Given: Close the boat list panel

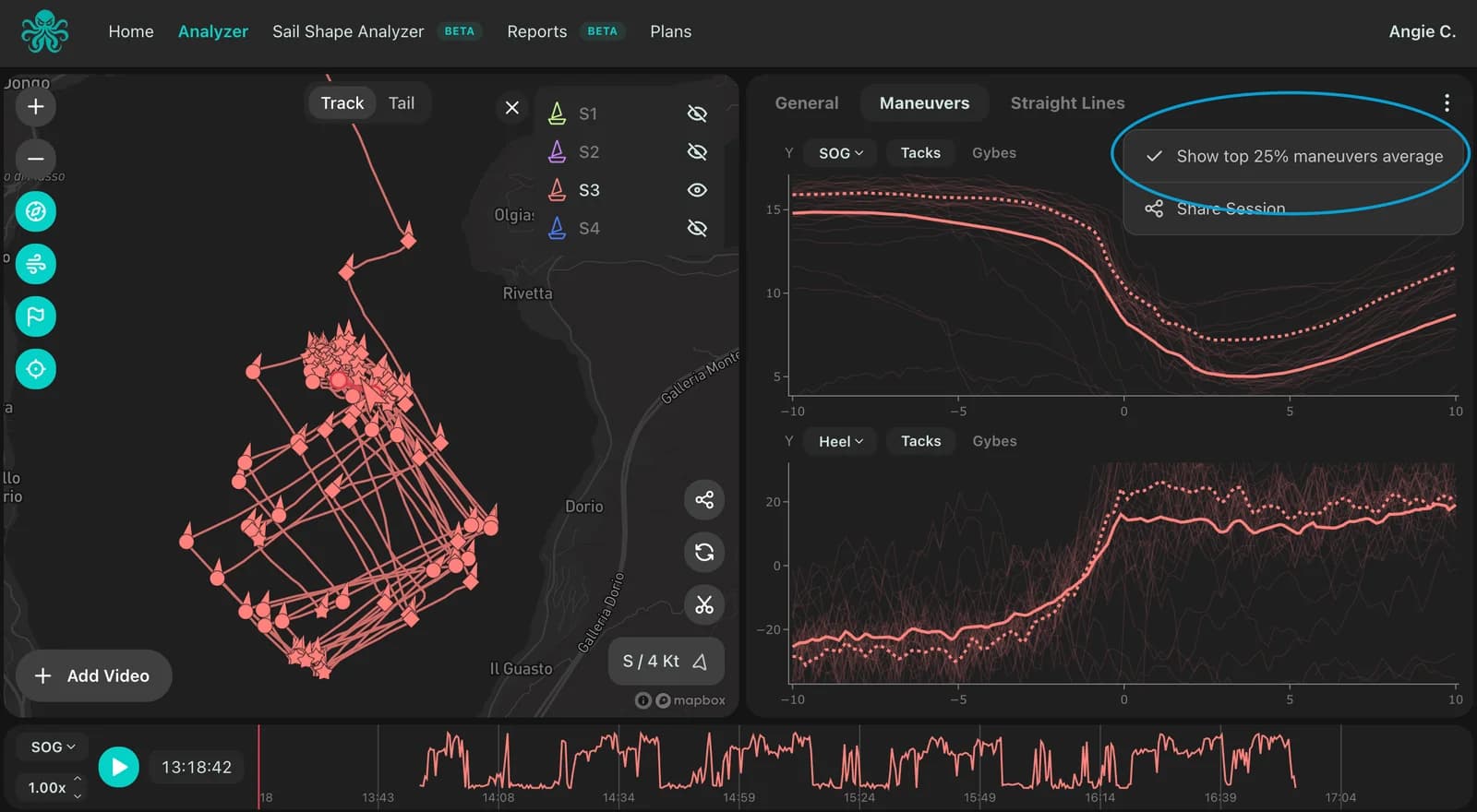Looking at the screenshot, I should click(x=512, y=108).
